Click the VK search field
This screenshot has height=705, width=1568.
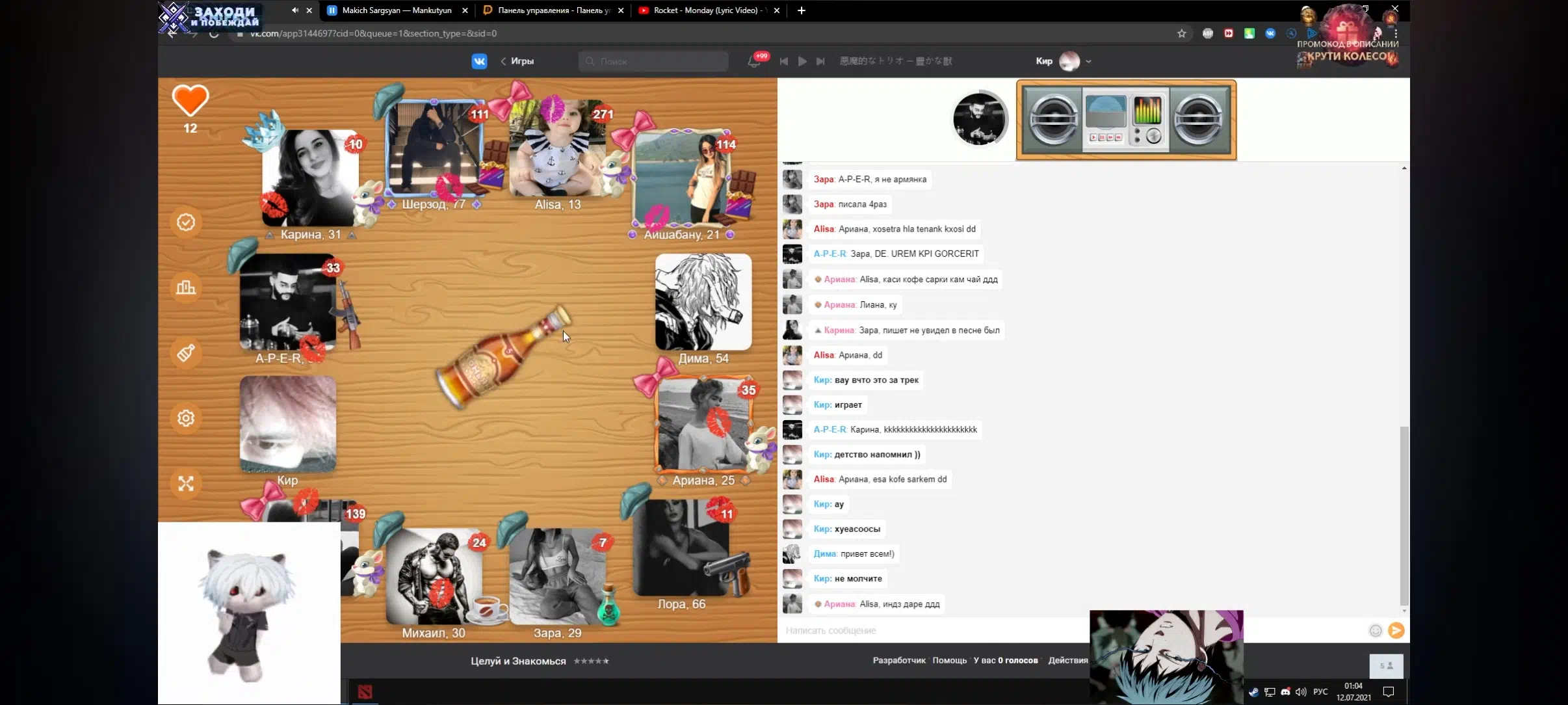[x=653, y=61]
